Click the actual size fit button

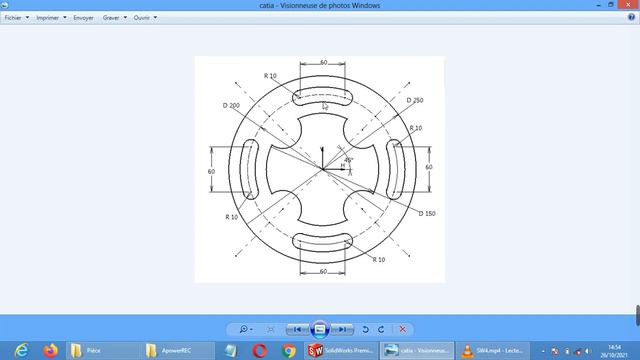pyautogui.click(x=271, y=329)
